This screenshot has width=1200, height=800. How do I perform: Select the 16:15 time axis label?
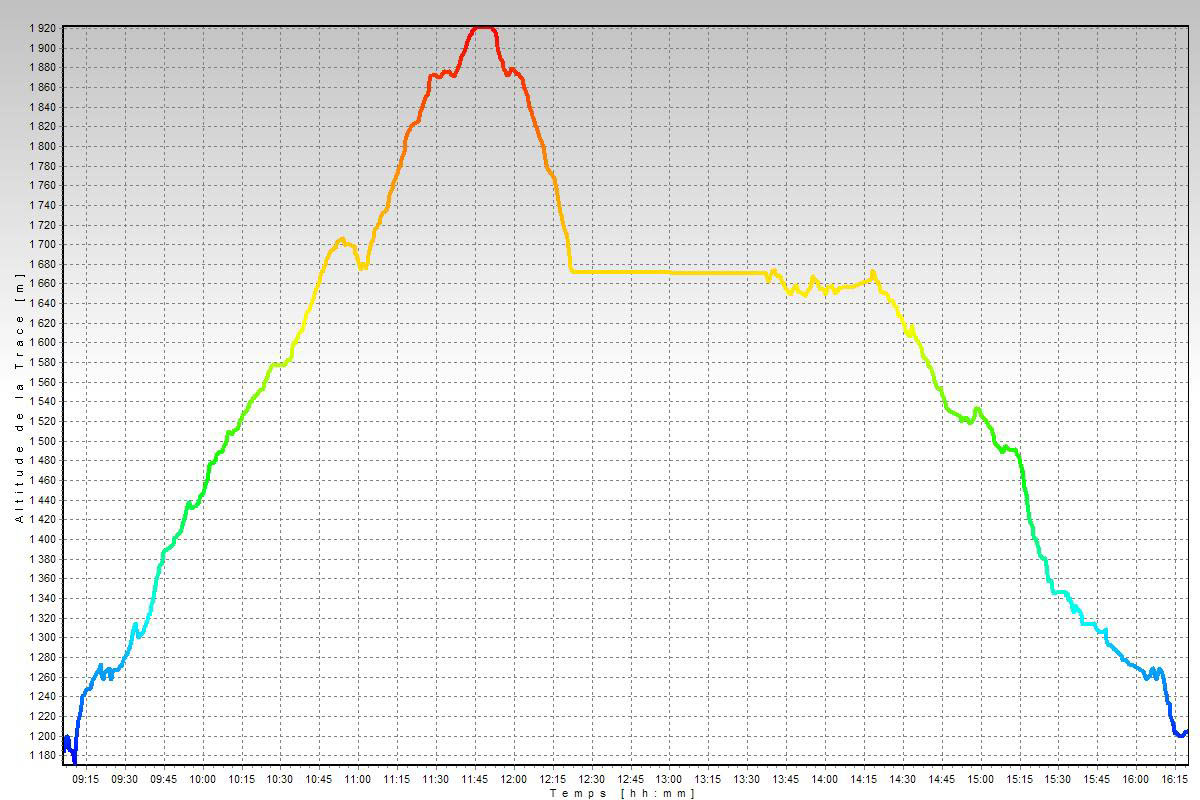click(1174, 779)
